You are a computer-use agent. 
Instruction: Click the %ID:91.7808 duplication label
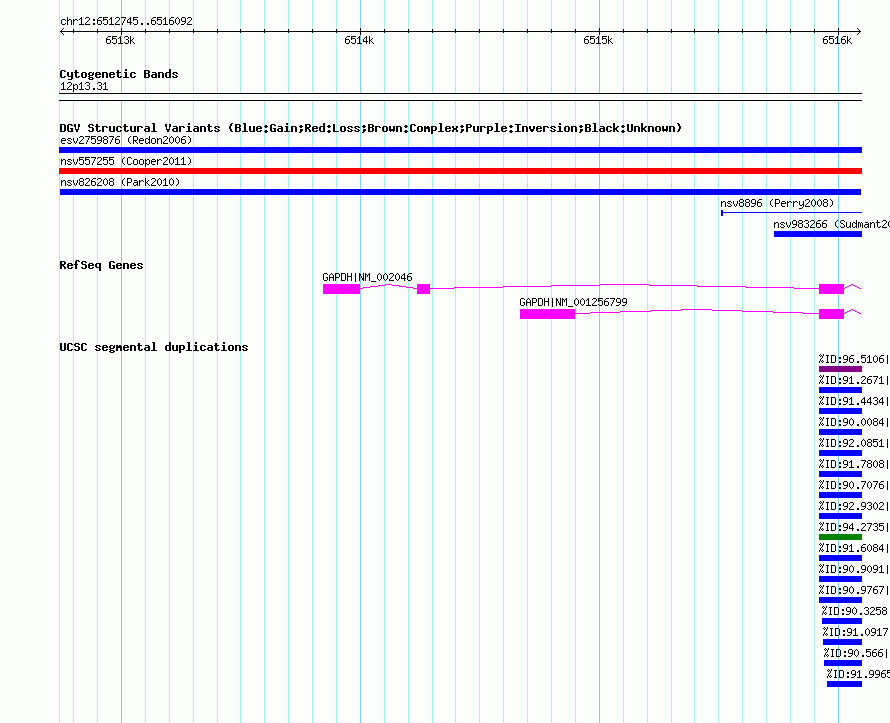[x=854, y=464]
